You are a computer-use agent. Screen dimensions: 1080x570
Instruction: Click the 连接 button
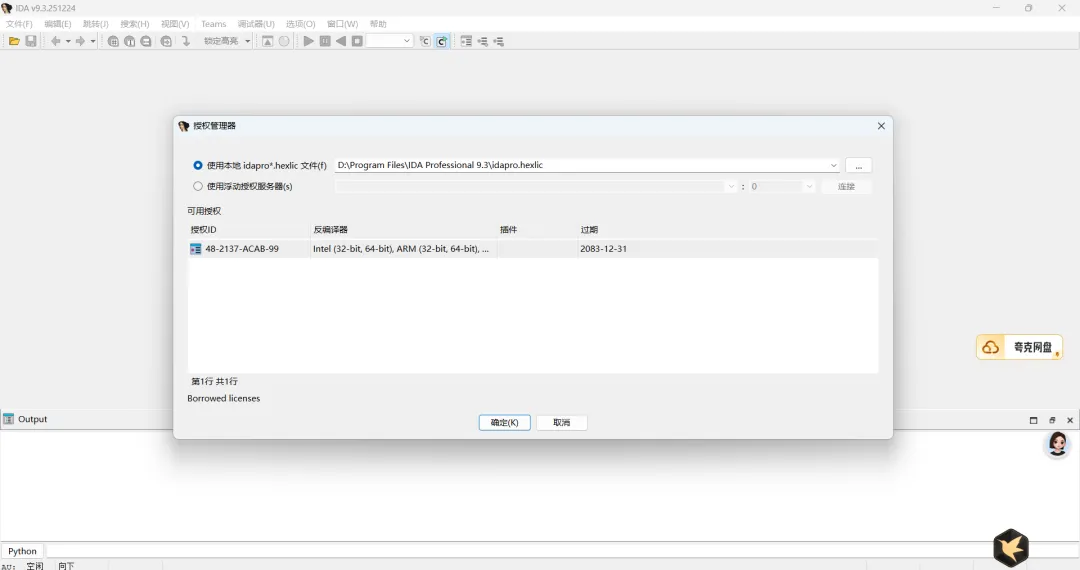coord(847,187)
